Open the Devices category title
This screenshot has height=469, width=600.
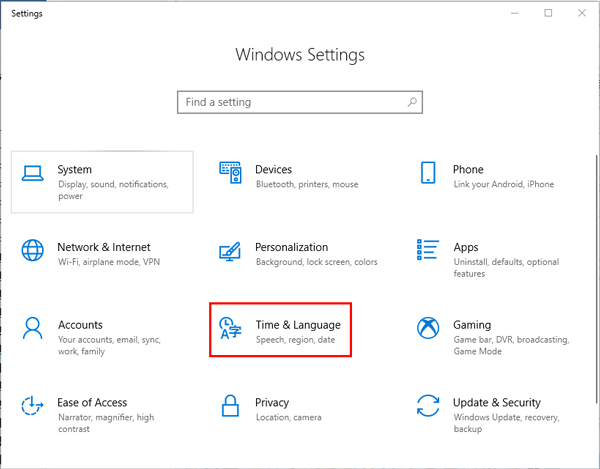tap(273, 169)
